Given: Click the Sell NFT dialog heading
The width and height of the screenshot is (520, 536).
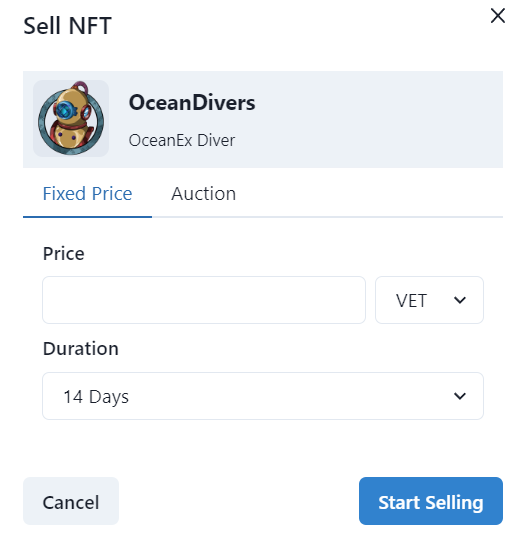Looking at the screenshot, I should click(x=67, y=26).
